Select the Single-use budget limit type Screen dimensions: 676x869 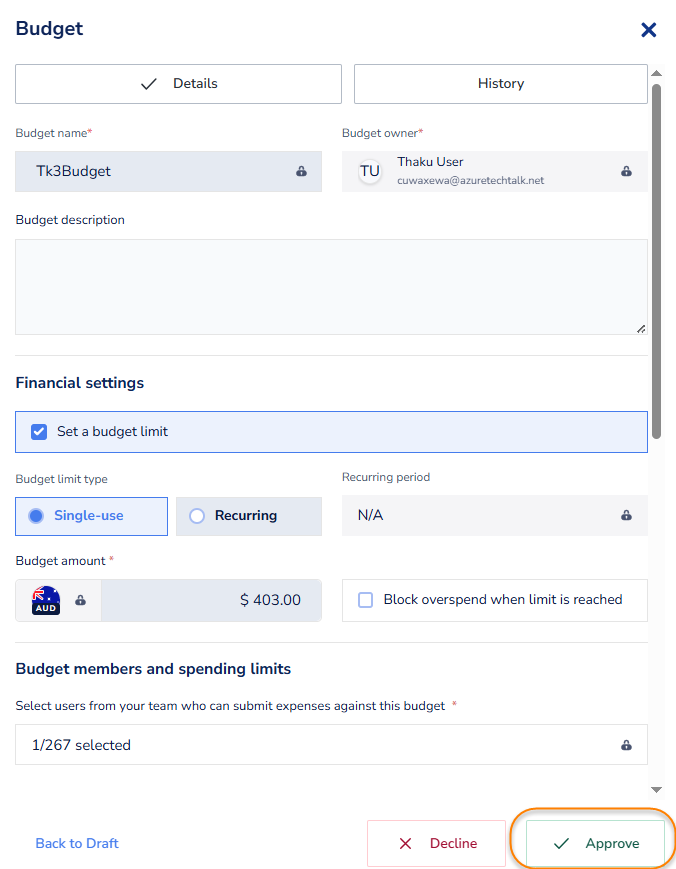pyautogui.click(x=91, y=516)
